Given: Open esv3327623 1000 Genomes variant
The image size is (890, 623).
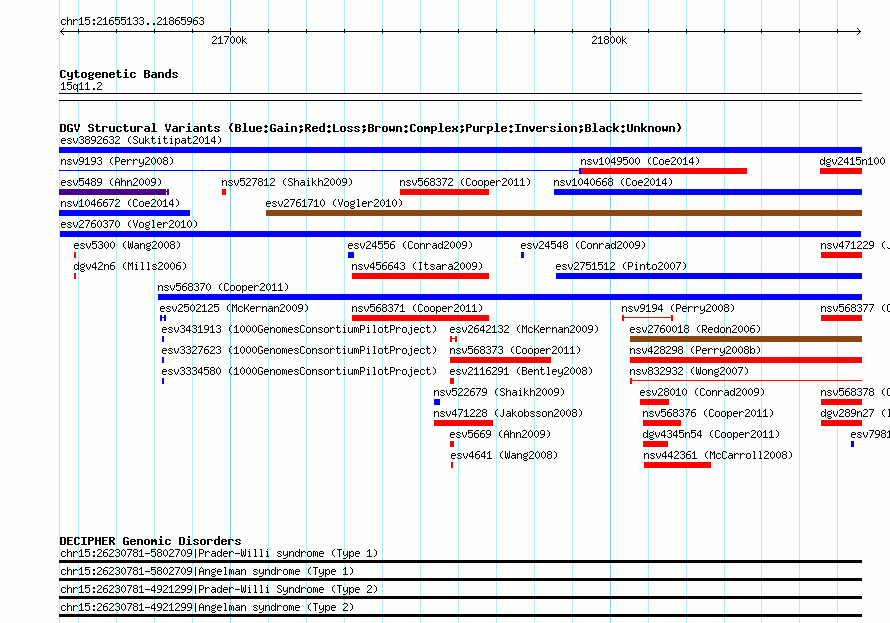Looking at the screenshot, I should (299, 350).
